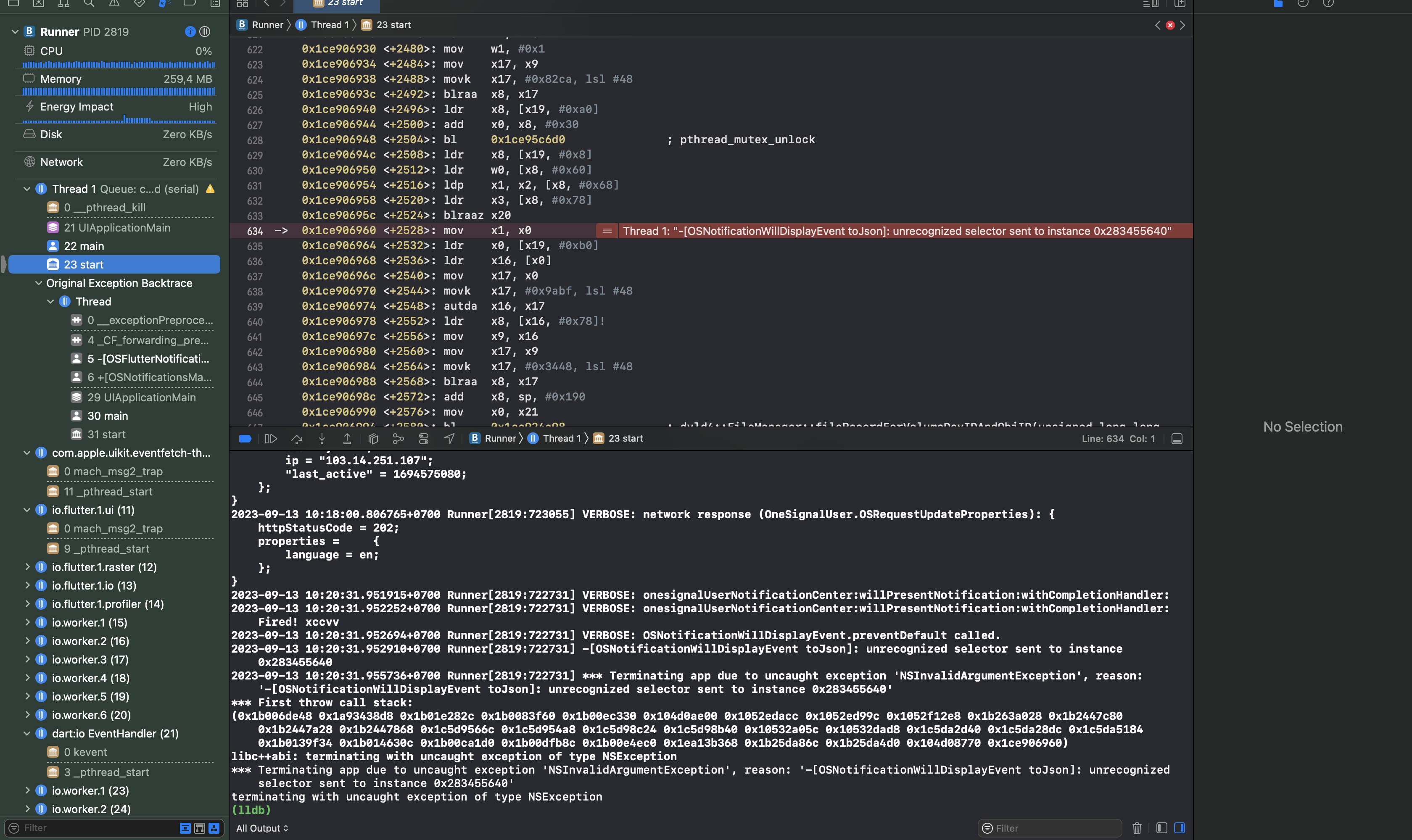Clear the console with the trash icon
Image resolution: width=1412 pixels, height=840 pixels.
[1137, 828]
